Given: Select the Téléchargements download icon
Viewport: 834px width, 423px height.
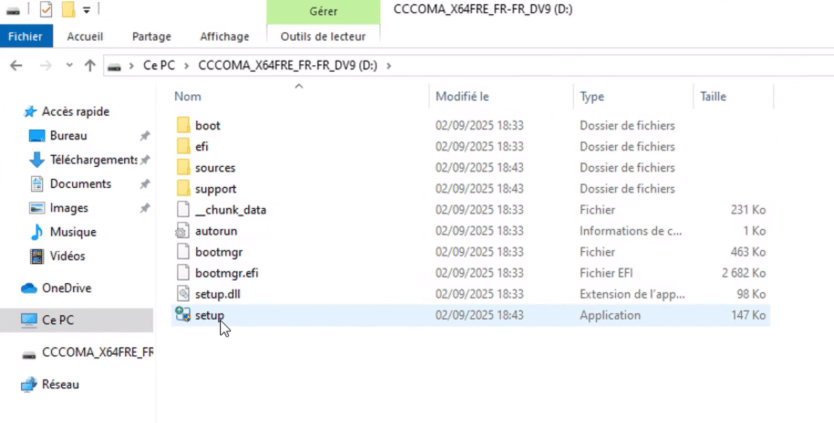Looking at the screenshot, I should point(37,160).
